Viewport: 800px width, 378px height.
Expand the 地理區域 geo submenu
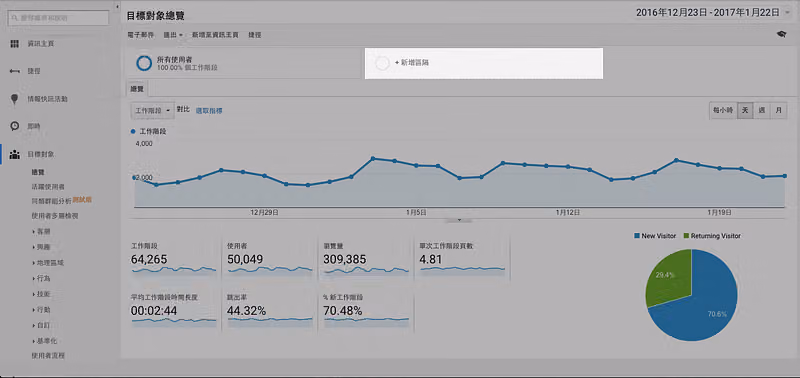pos(47,263)
